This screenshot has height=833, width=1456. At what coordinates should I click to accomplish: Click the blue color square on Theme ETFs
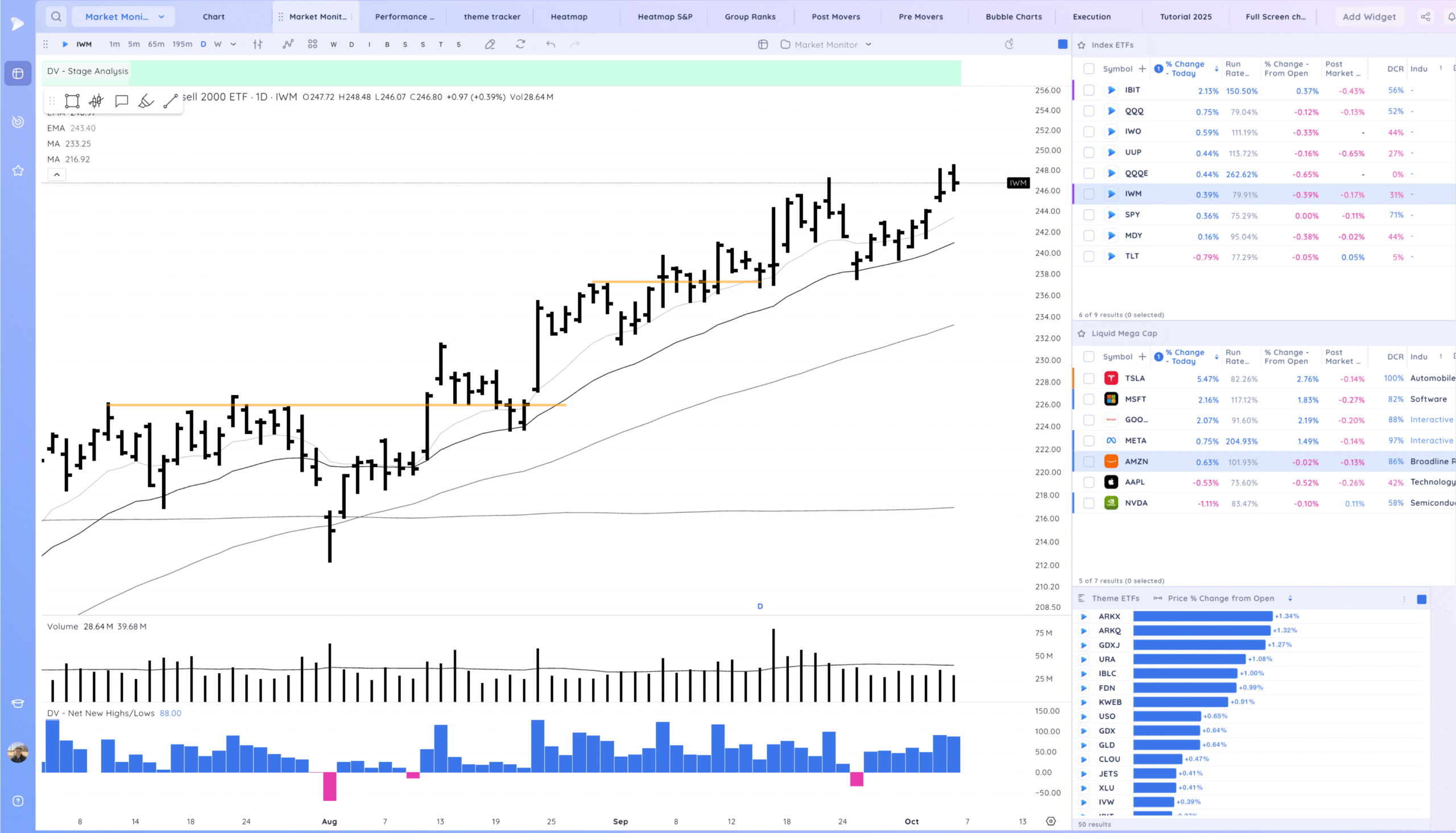(x=1422, y=599)
